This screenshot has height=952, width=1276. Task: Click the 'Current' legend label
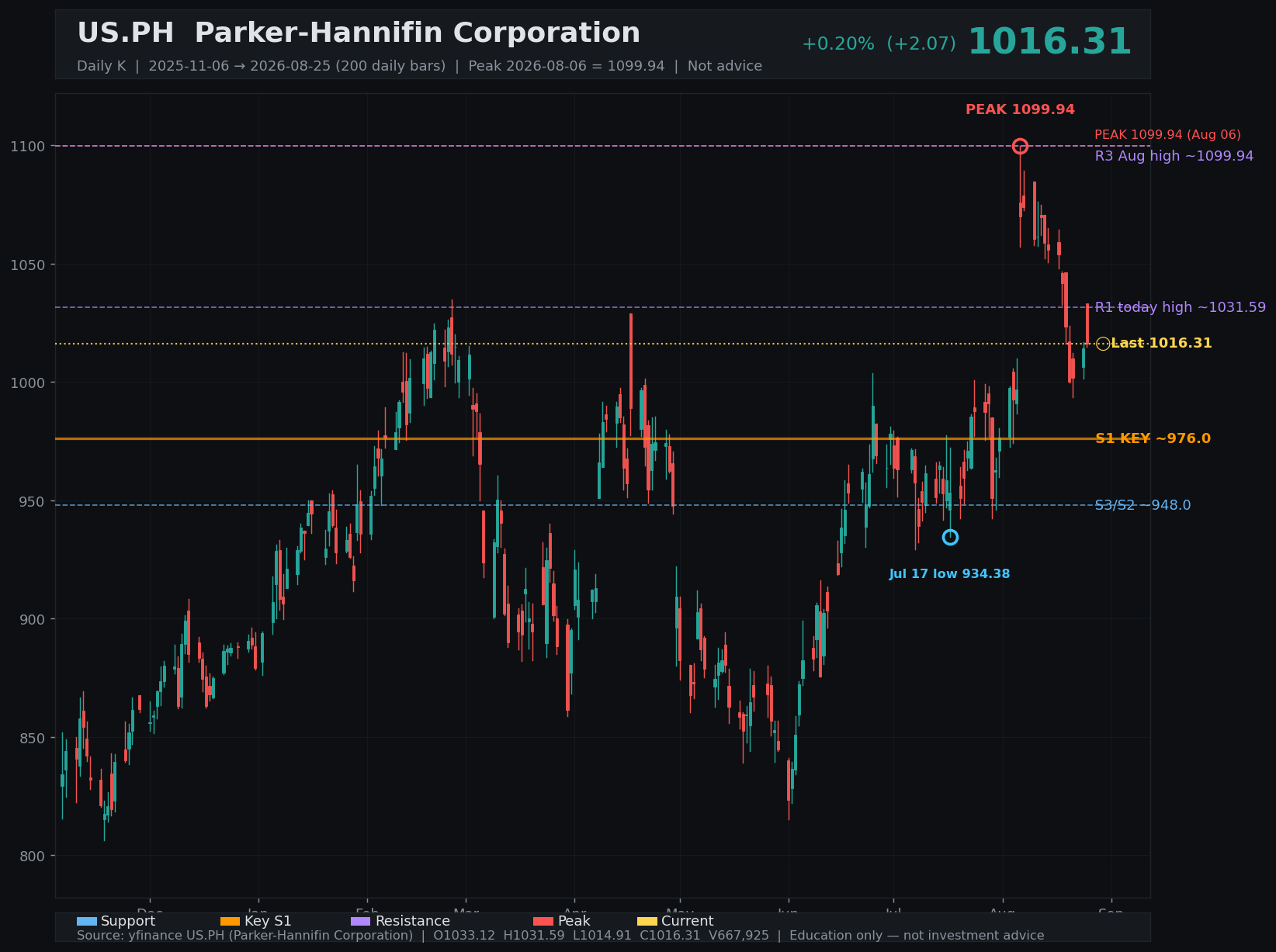coord(687,921)
